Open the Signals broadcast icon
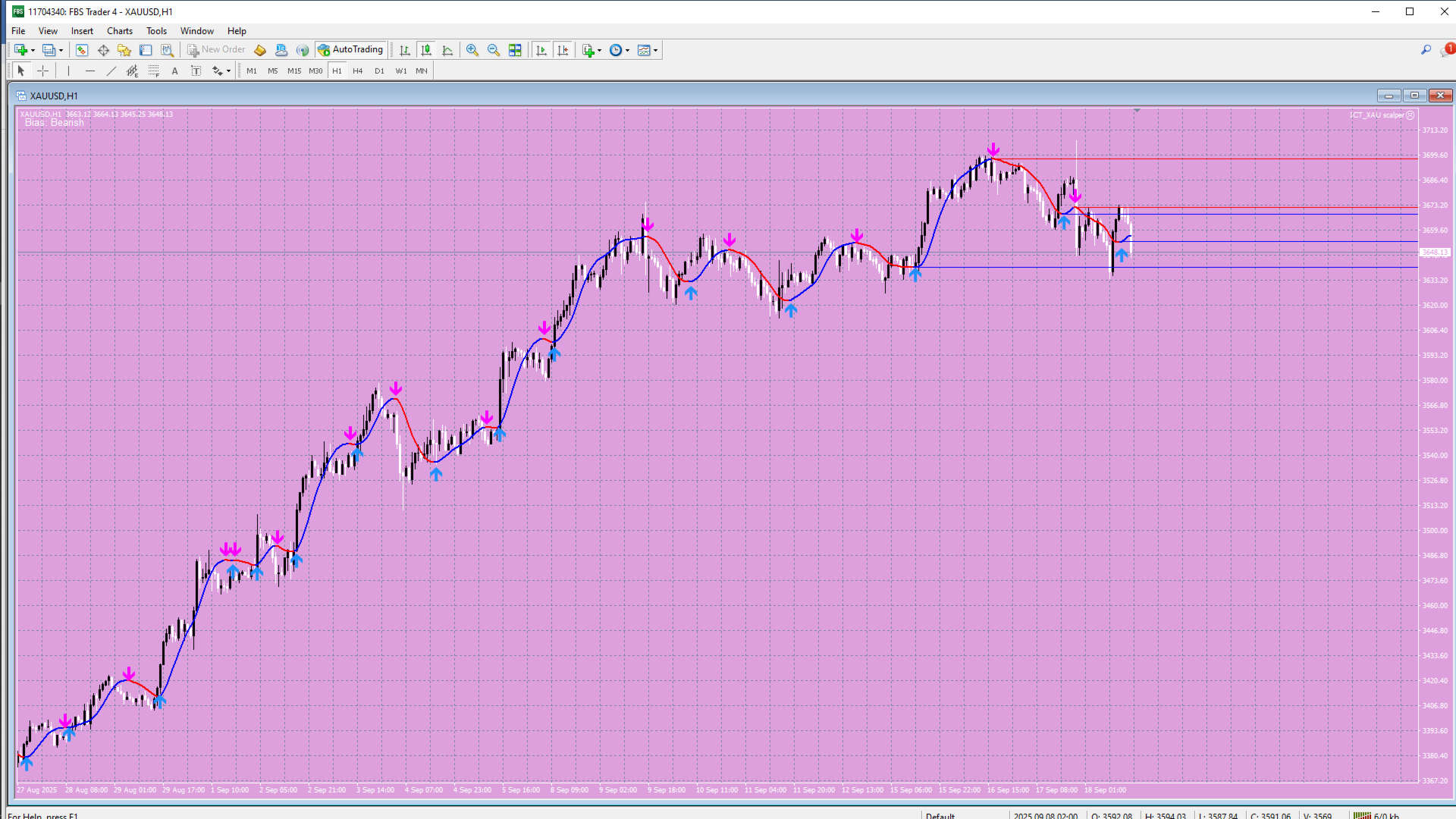This screenshot has width=1456, height=819. tap(303, 50)
